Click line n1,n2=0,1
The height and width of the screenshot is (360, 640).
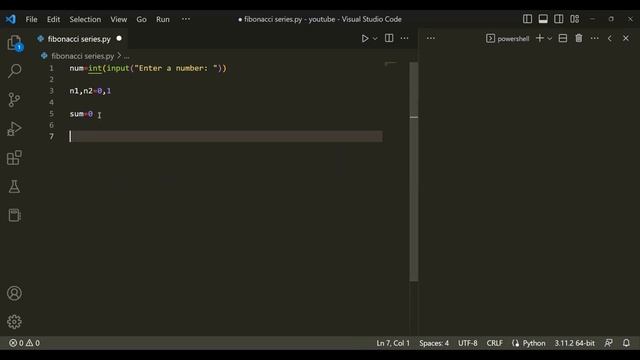[x=90, y=91]
